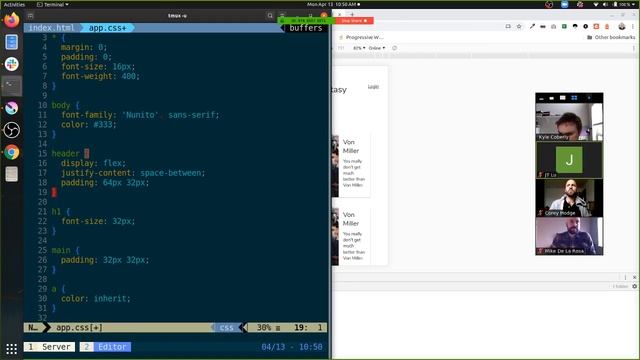Launch OBS Studio from the dock
This screenshot has height=360, width=640.
[x=11, y=130]
